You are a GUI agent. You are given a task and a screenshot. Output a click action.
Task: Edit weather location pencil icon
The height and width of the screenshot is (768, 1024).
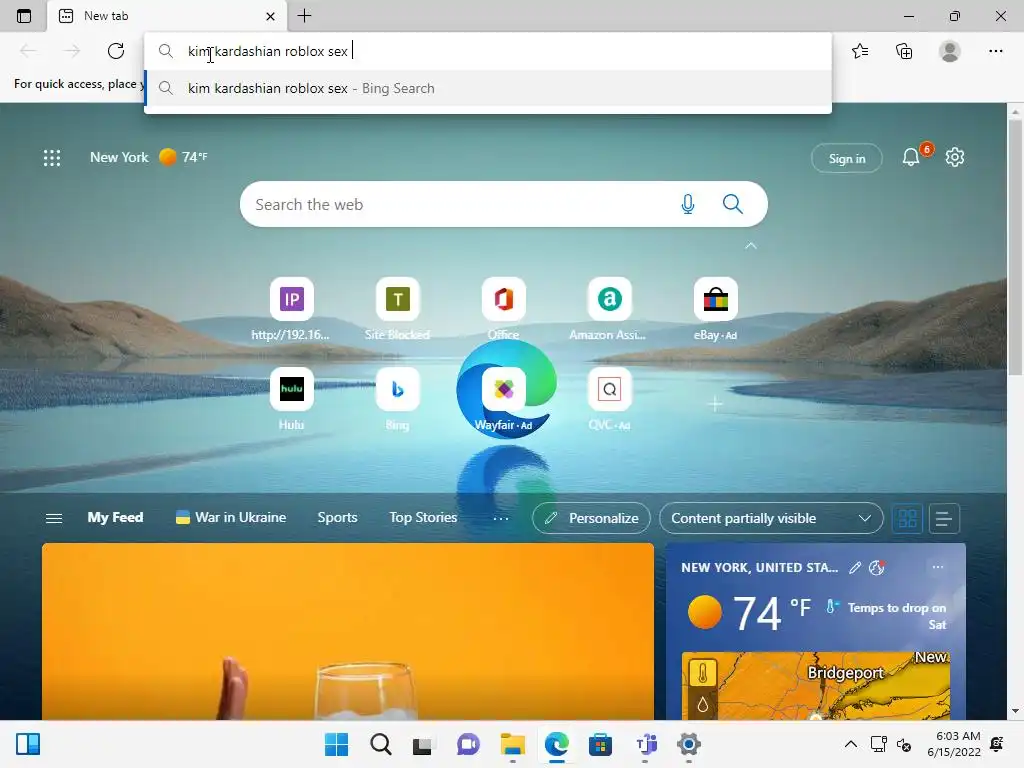pyautogui.click(x=854, y=568)
